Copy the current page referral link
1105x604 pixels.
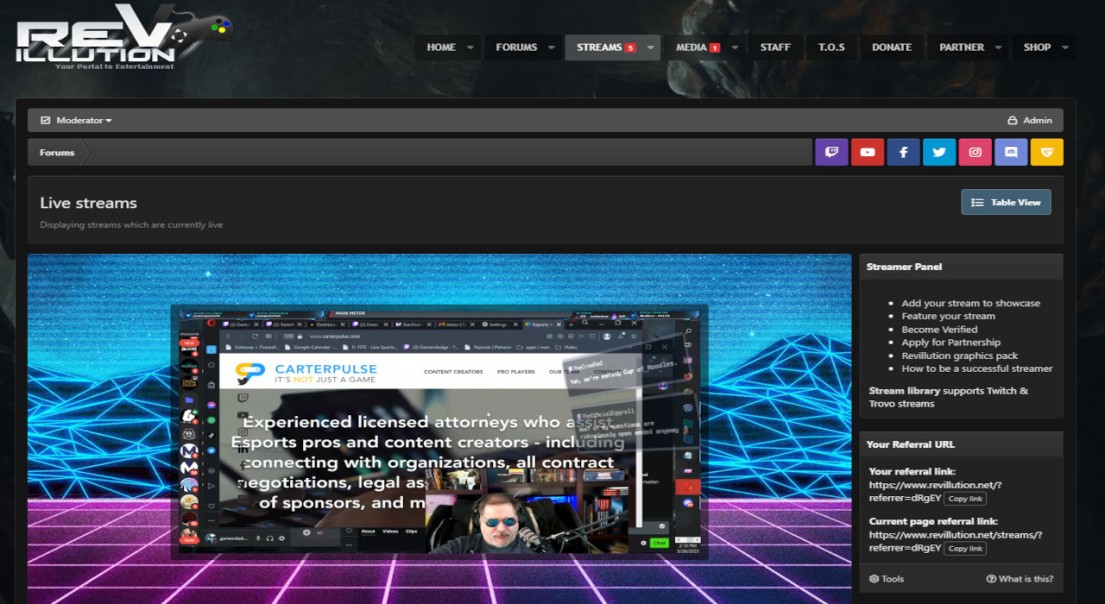[965, 548]
